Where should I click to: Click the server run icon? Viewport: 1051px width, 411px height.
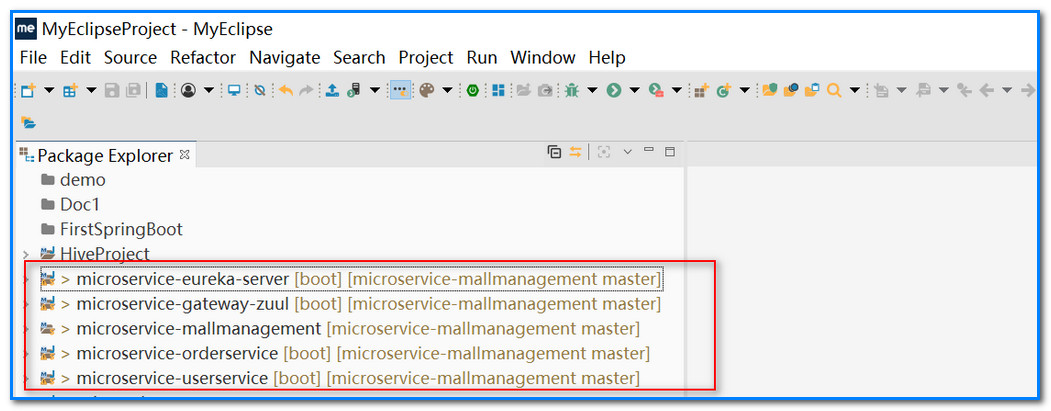coord(354,90)
